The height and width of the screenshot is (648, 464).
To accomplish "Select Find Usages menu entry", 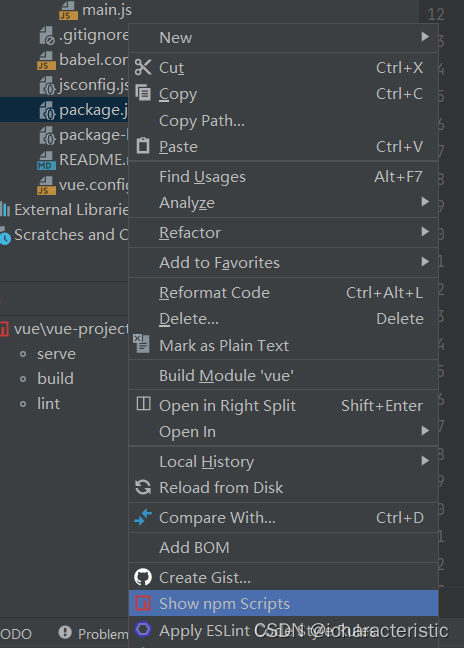I will tap(283, 177).
